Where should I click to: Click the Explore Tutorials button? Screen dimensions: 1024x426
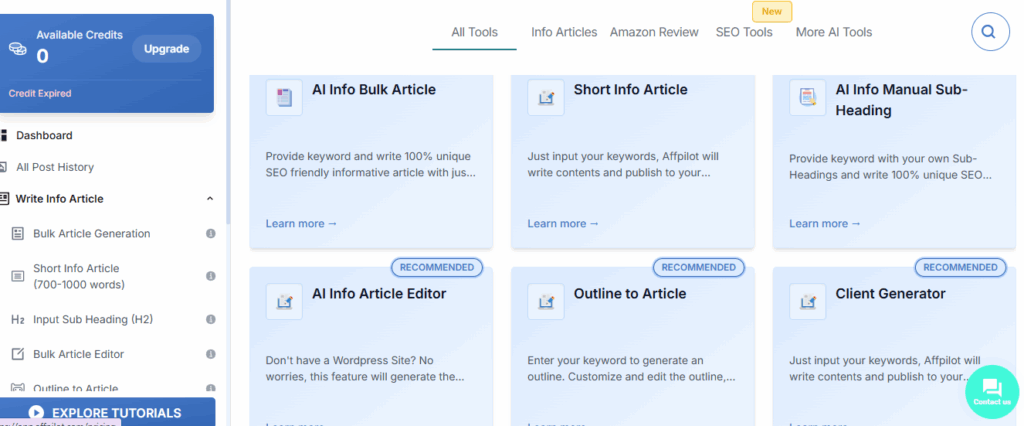pos(107,412)
